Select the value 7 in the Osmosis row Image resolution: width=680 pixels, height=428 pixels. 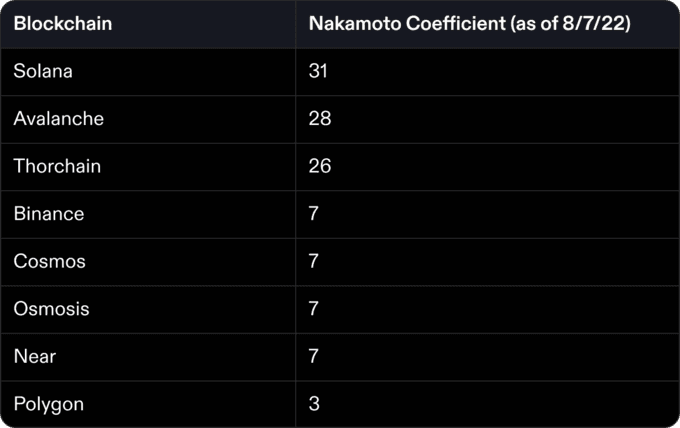(314, 309)
